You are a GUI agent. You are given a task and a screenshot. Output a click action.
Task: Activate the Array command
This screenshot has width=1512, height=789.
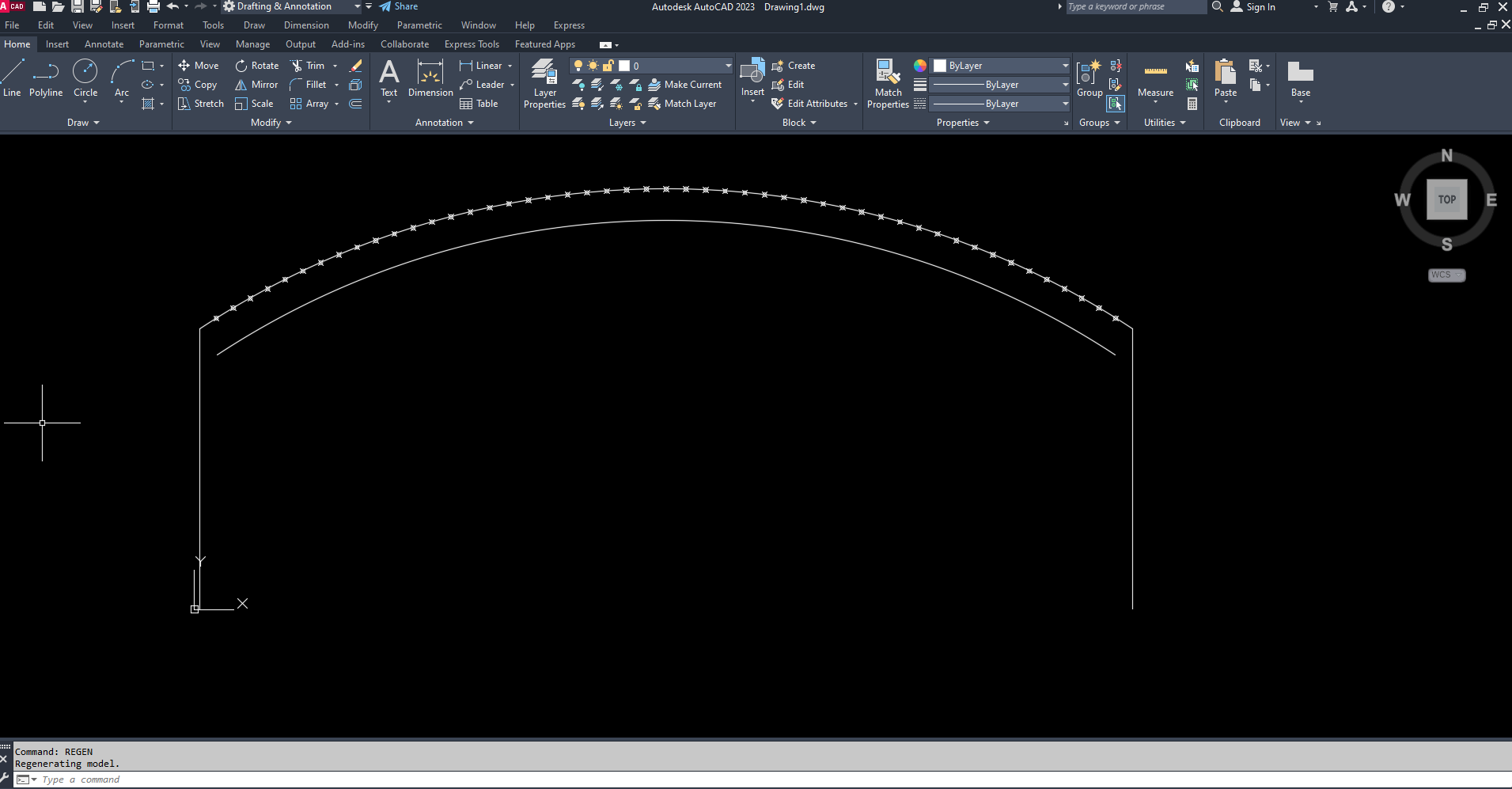click(309, 104)
